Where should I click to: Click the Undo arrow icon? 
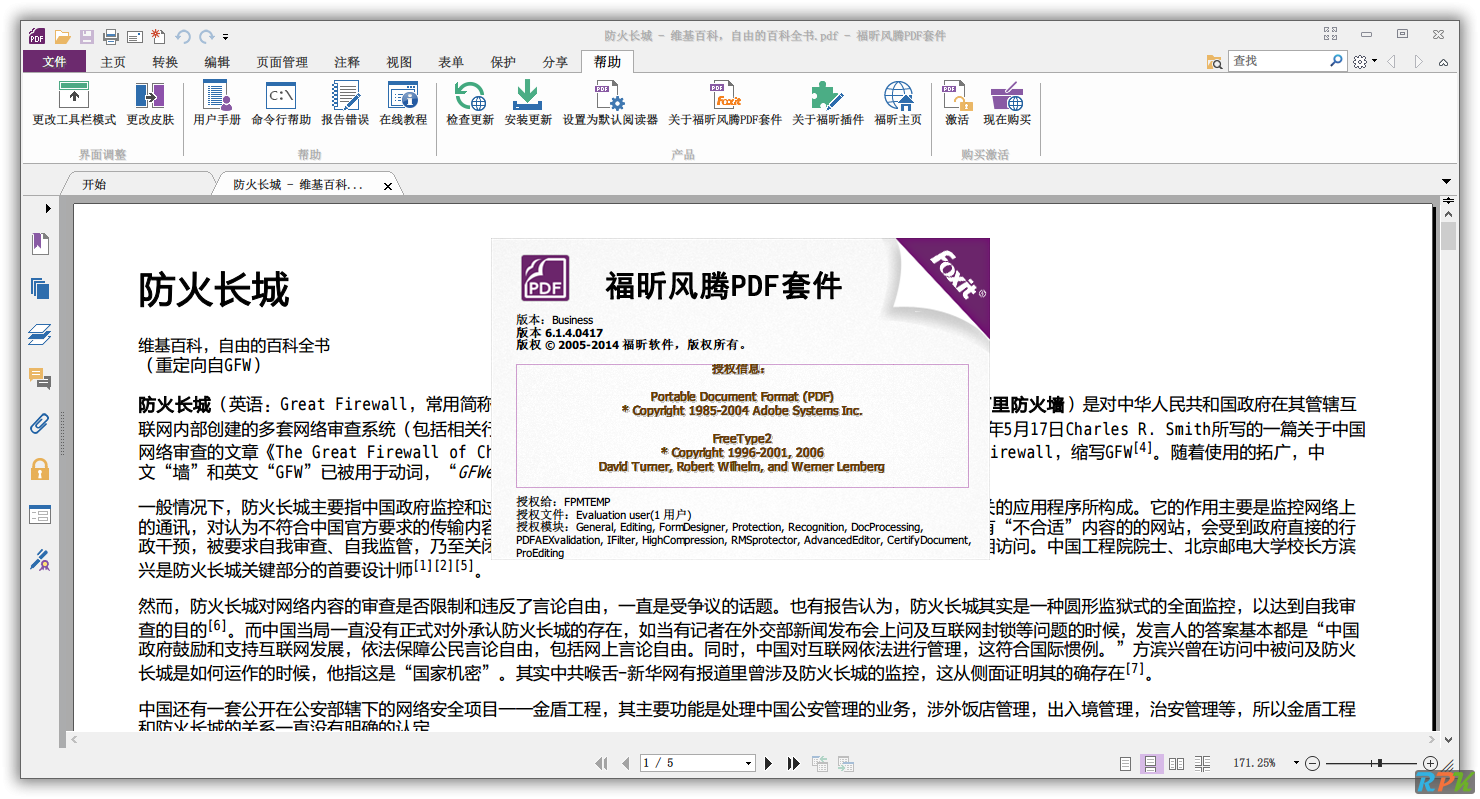pos(183,37)
